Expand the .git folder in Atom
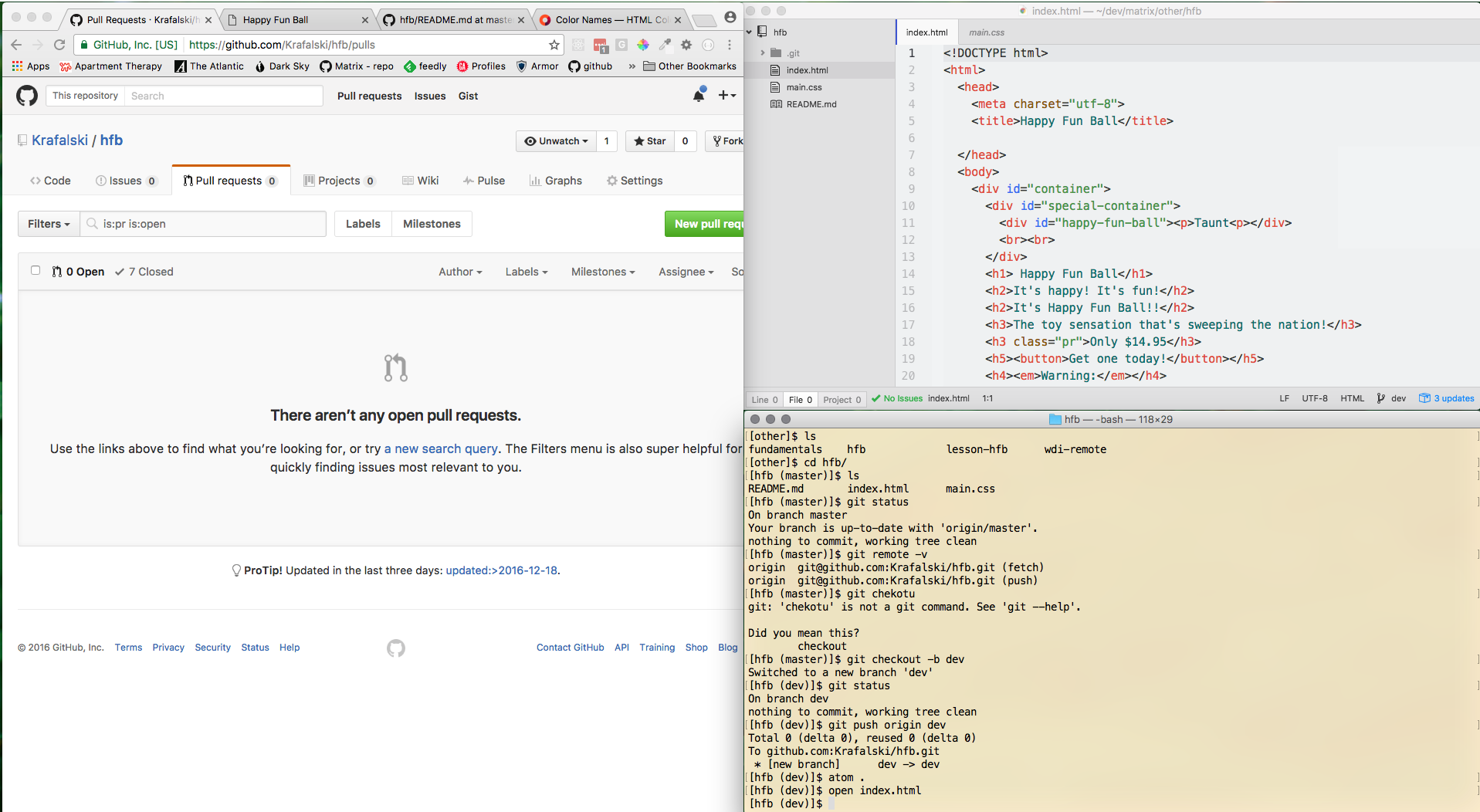Screen dimensions: 1480x812 click(763, 53)
